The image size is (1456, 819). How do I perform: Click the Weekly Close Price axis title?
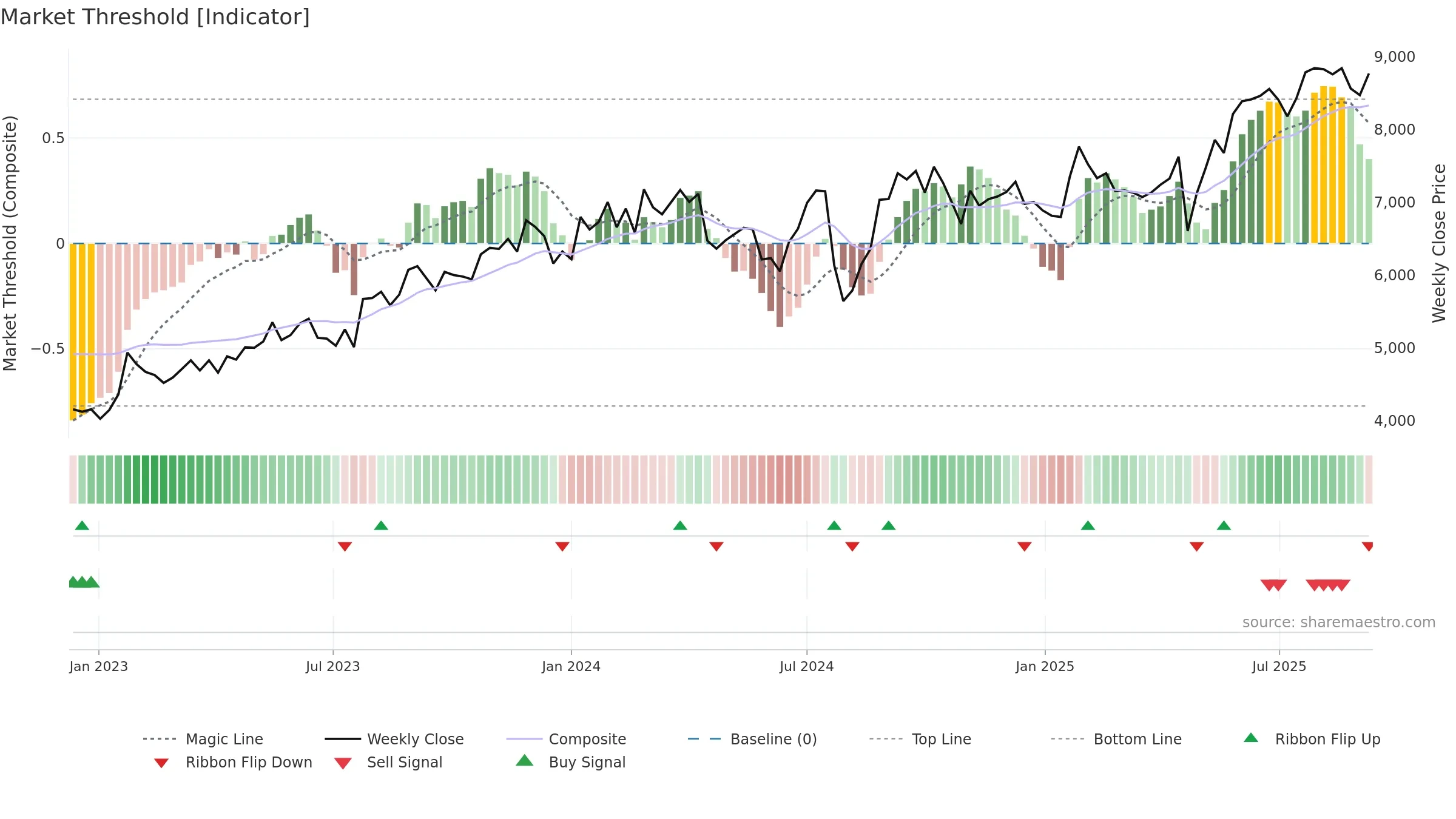[x=1439, y=243]
